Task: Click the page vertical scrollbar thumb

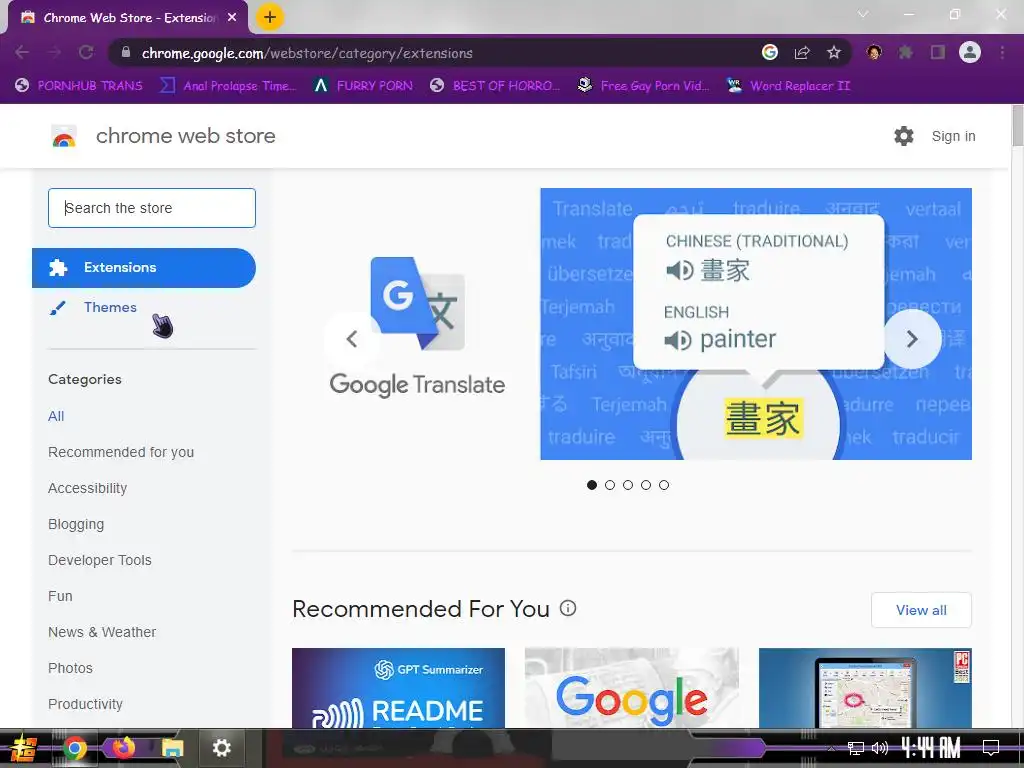Action: 1017,125
